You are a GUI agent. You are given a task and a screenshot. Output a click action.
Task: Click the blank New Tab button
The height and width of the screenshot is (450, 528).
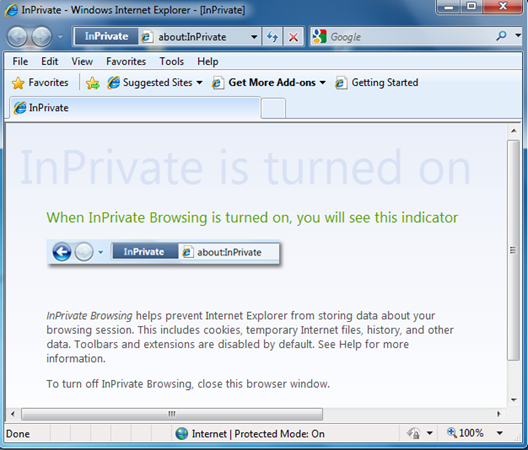click(273, 108)
